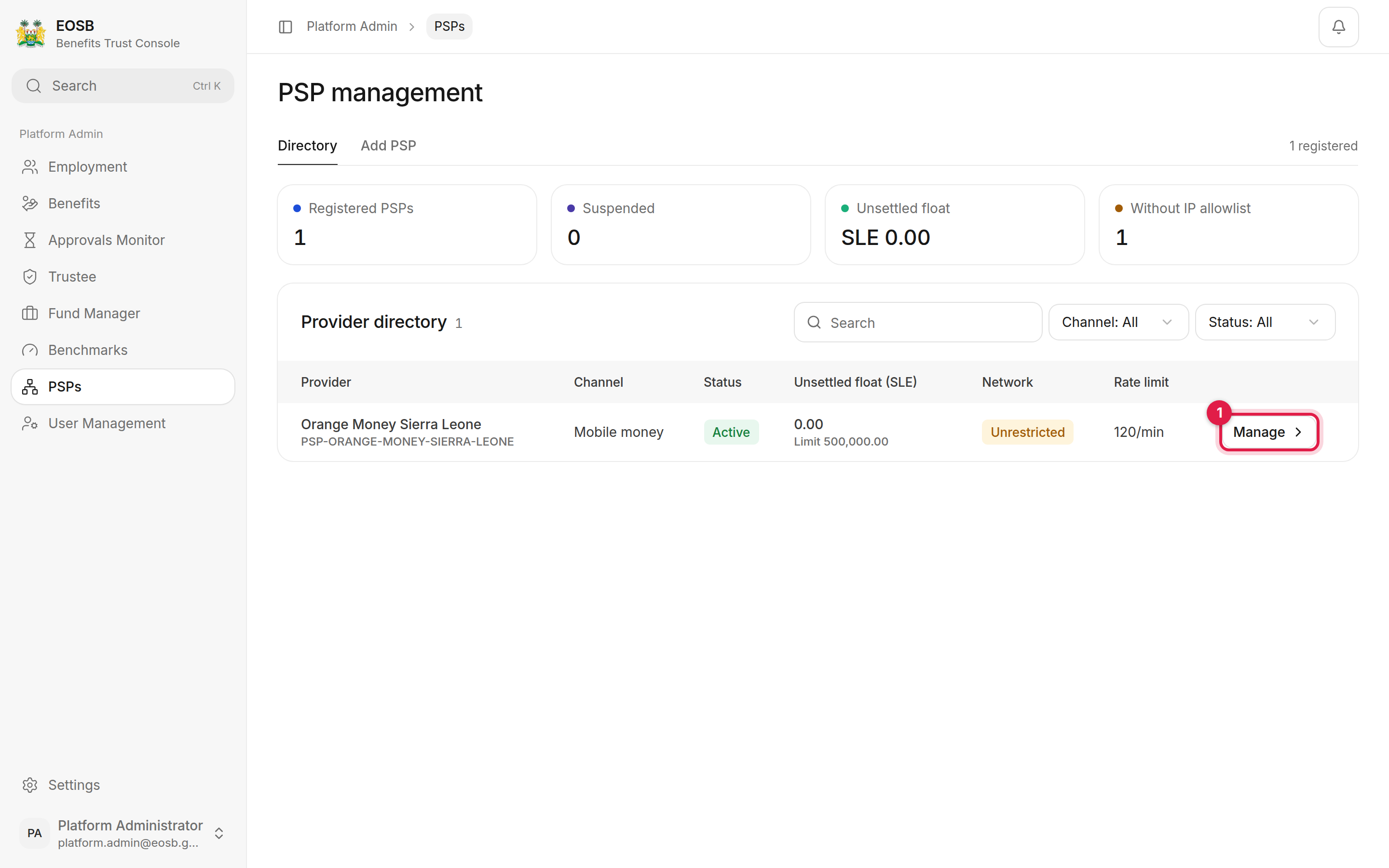Click the Trustee shield icon

click(30, 277)
